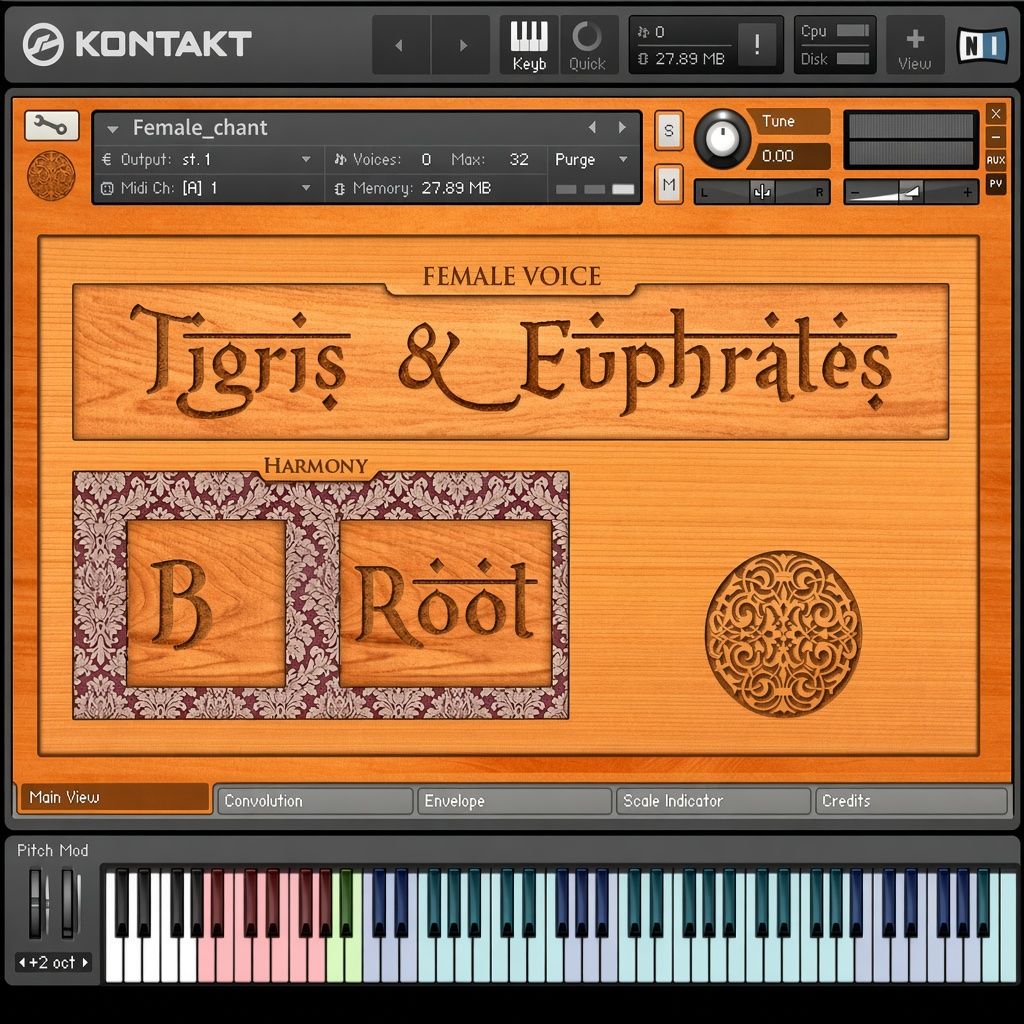Expand the Female_chant instrument dropdown arrow
1024x1024 pixels.
[112, 129]
